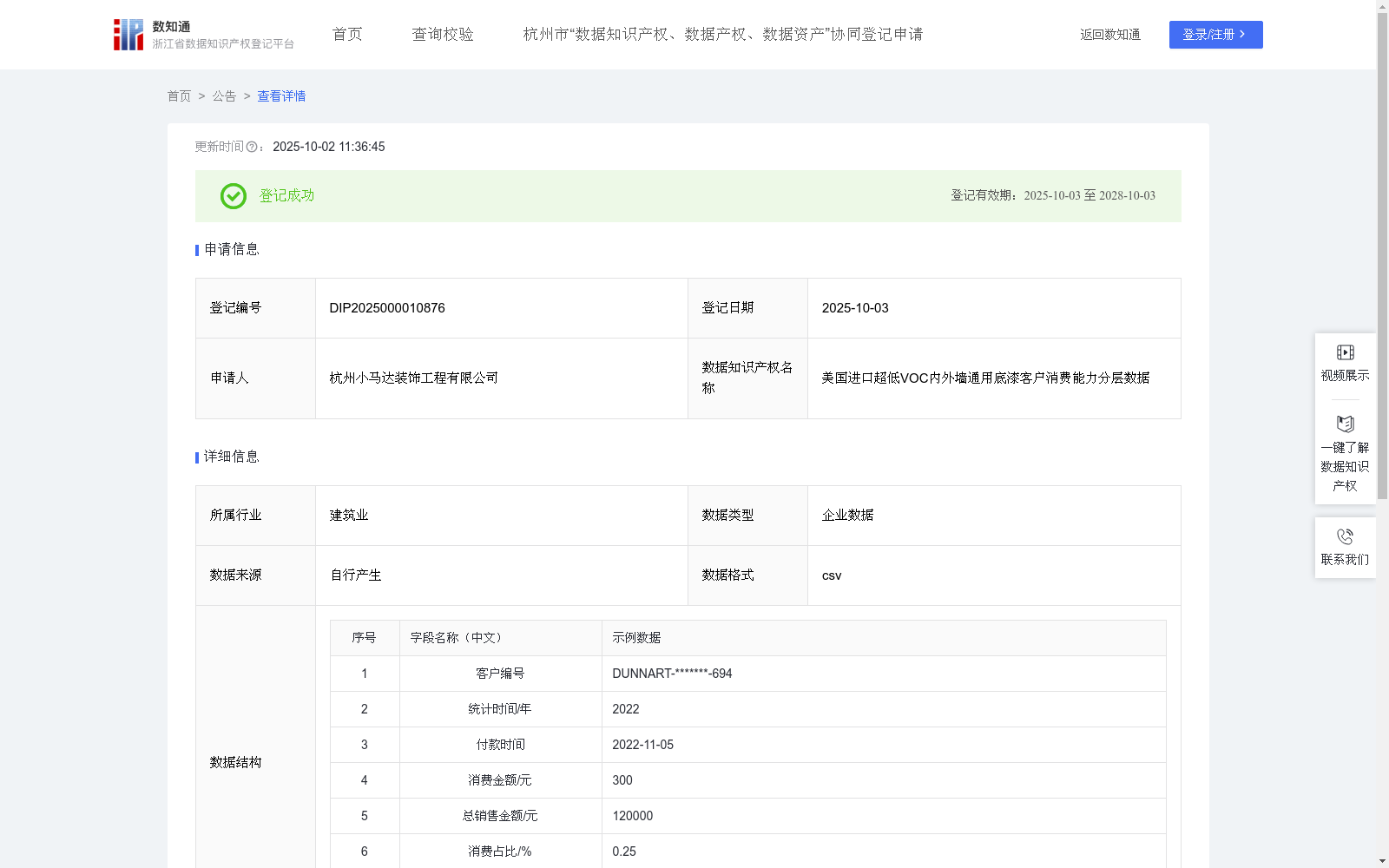Click the 付款时间 field cell
Image resolution: width=1389 pixels, height=868 pixels.
pos(500,745)
